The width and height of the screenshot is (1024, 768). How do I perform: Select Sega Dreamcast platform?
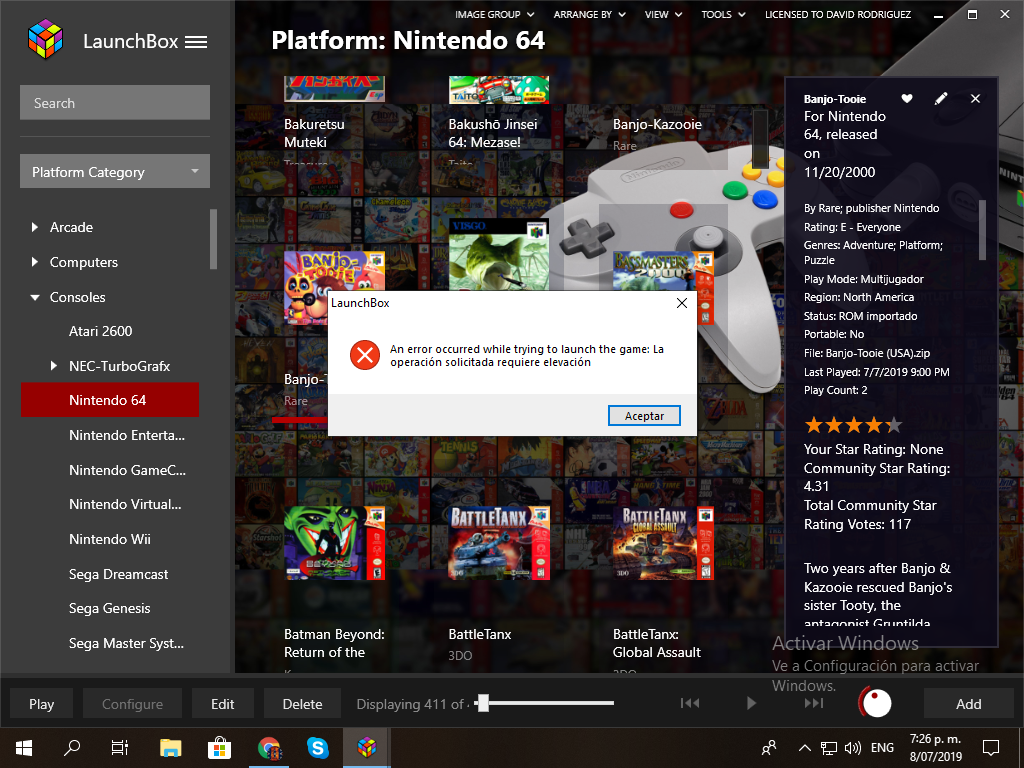pos(118,574)
